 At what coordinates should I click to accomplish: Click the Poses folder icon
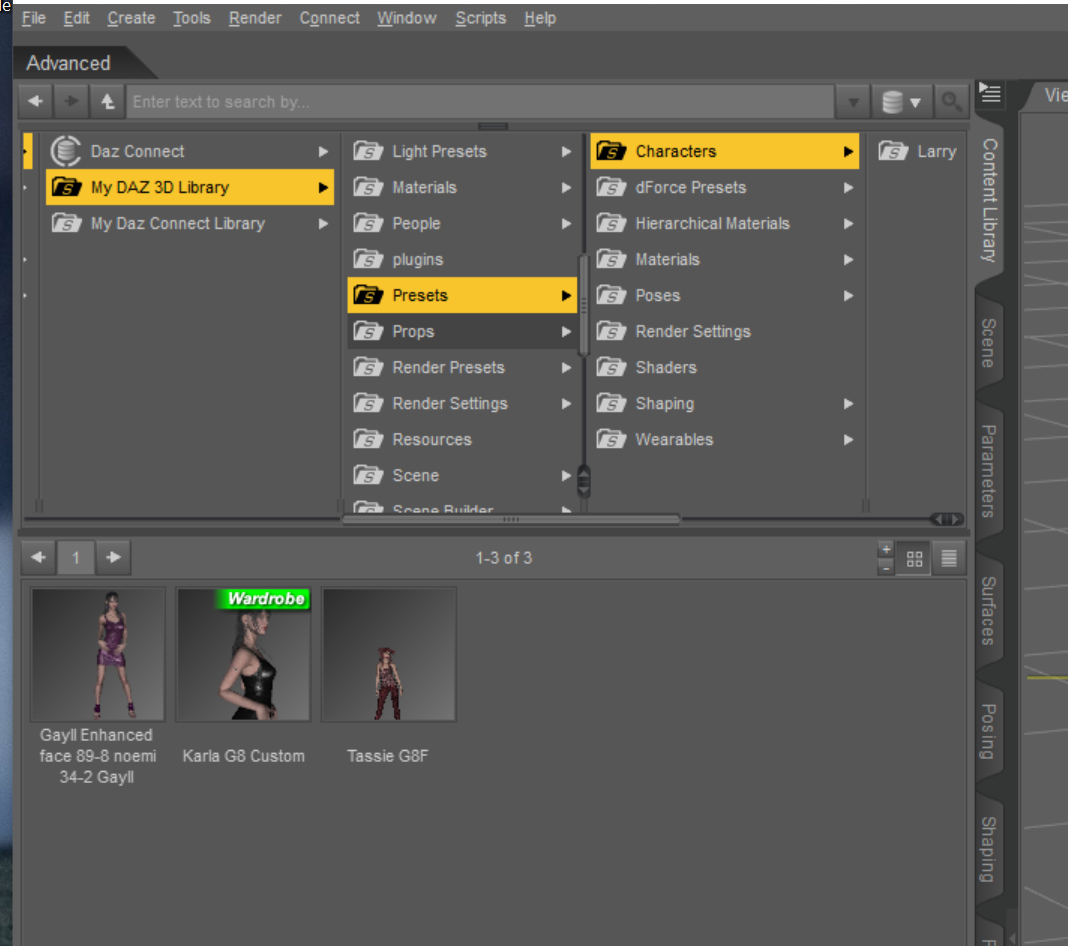[611, 295]
